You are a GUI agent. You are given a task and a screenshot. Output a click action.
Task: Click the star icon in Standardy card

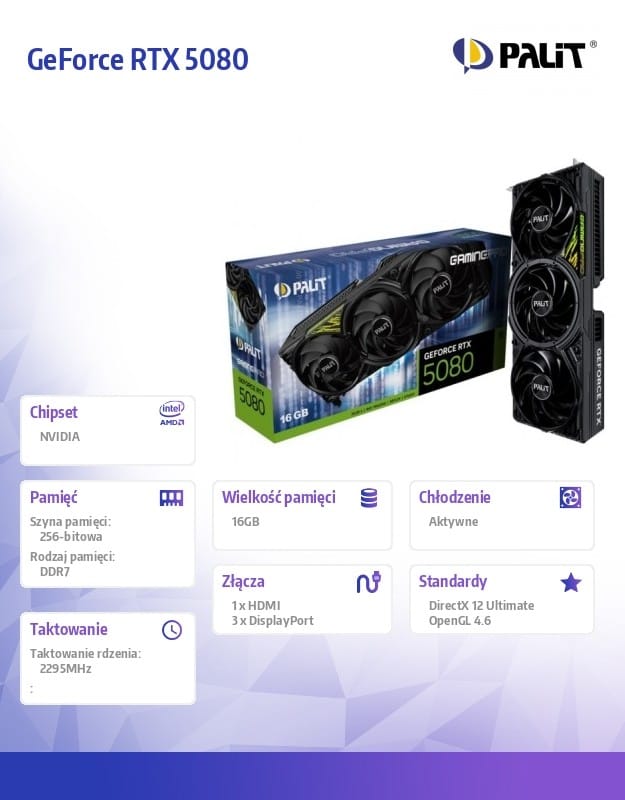[570, 582]
